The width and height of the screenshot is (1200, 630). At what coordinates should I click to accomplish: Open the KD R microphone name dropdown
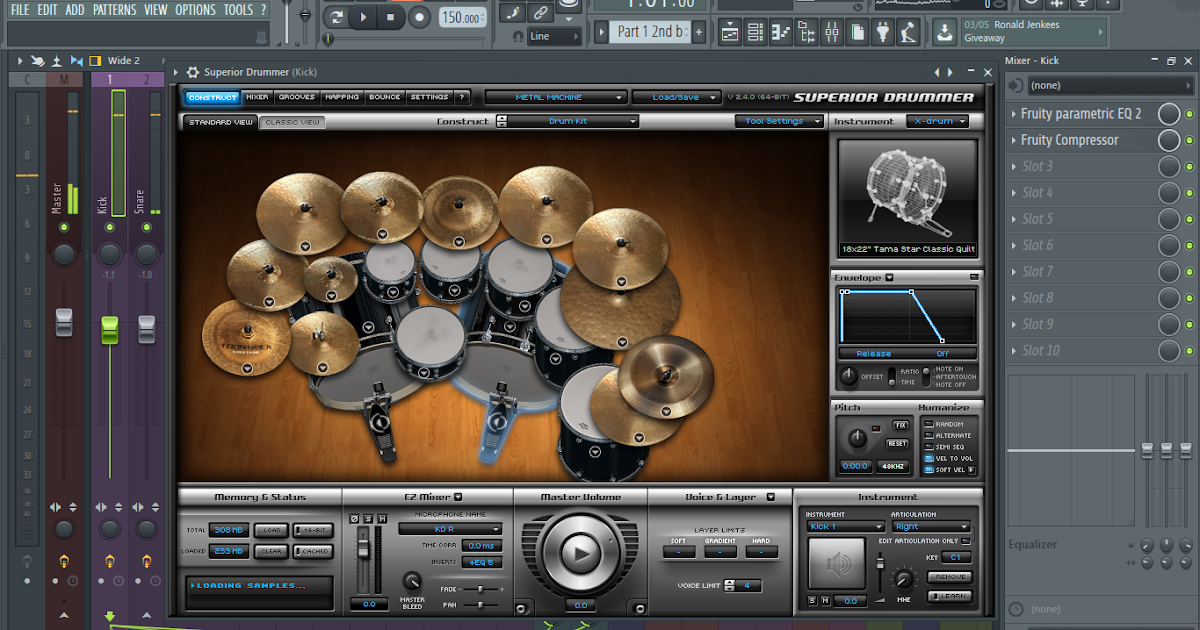pyautogui.click(x=449, y=528)
